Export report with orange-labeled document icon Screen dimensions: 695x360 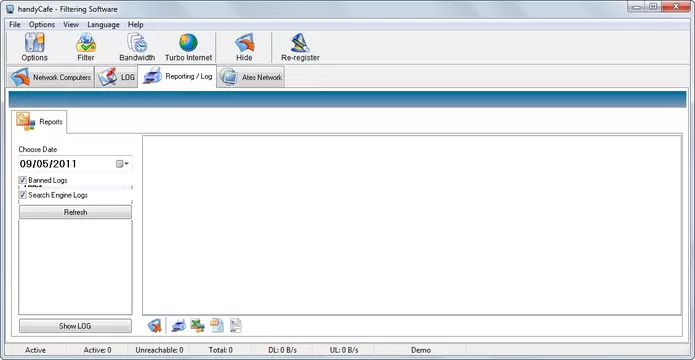point(217,326)
